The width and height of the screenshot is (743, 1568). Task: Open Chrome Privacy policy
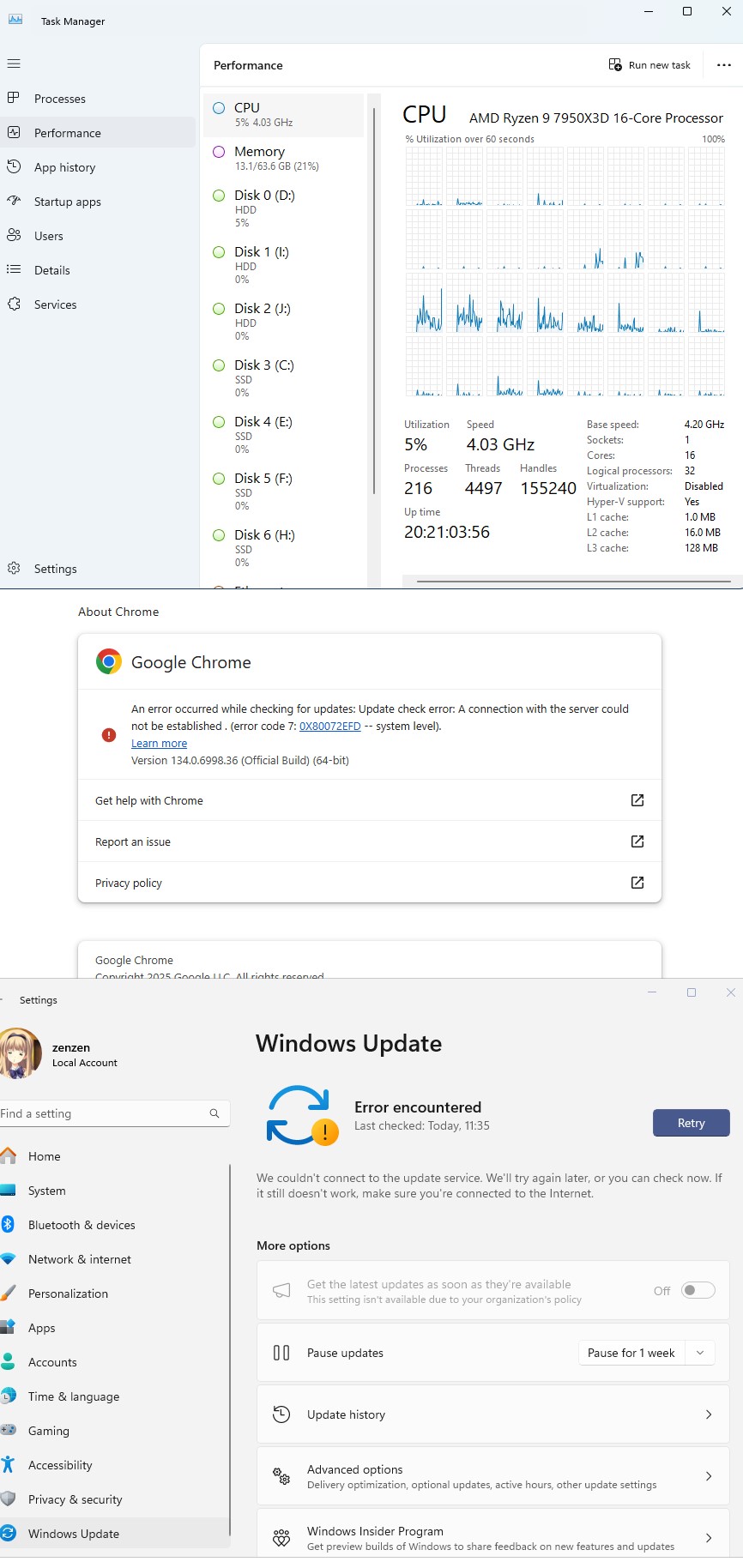point(370,883)
